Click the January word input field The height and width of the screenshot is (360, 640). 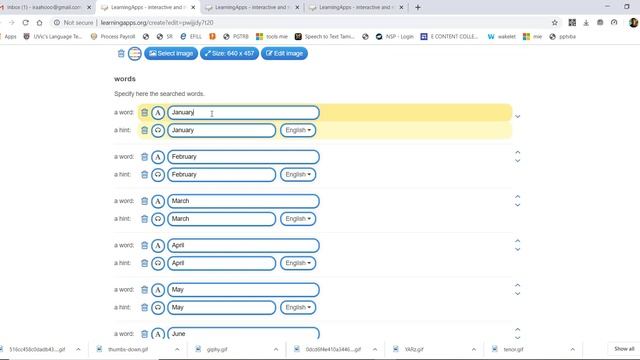pyautogui.click(x=243, y=113)
